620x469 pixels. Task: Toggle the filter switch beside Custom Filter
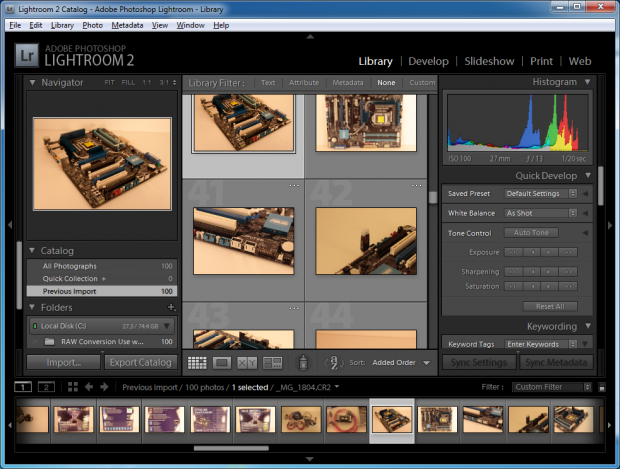(602, 387)
